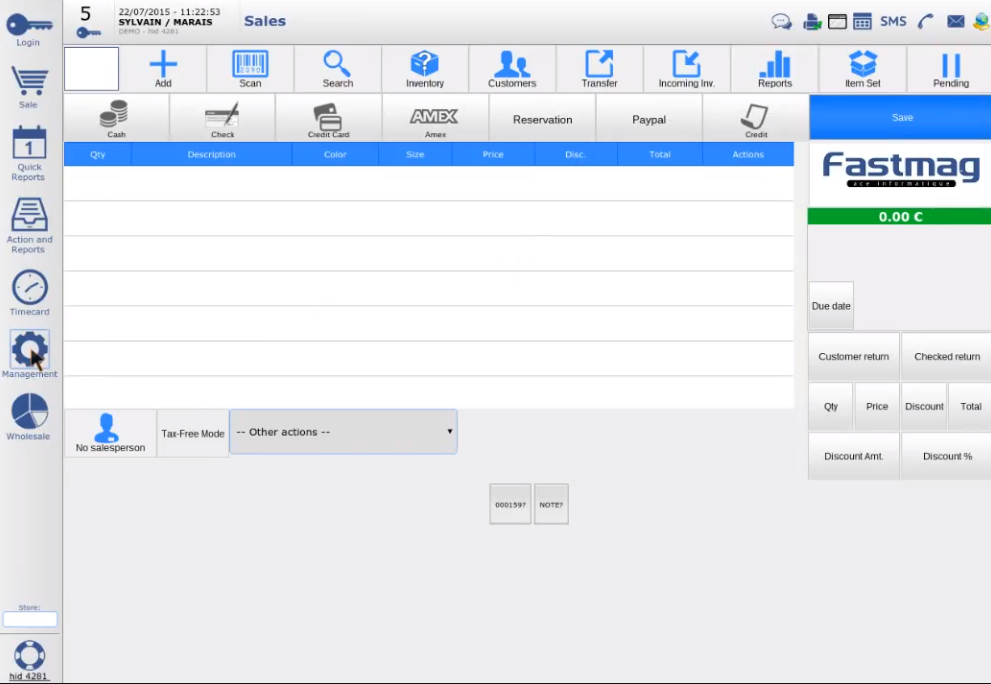Click the printer icon in header

coord(812,21)
